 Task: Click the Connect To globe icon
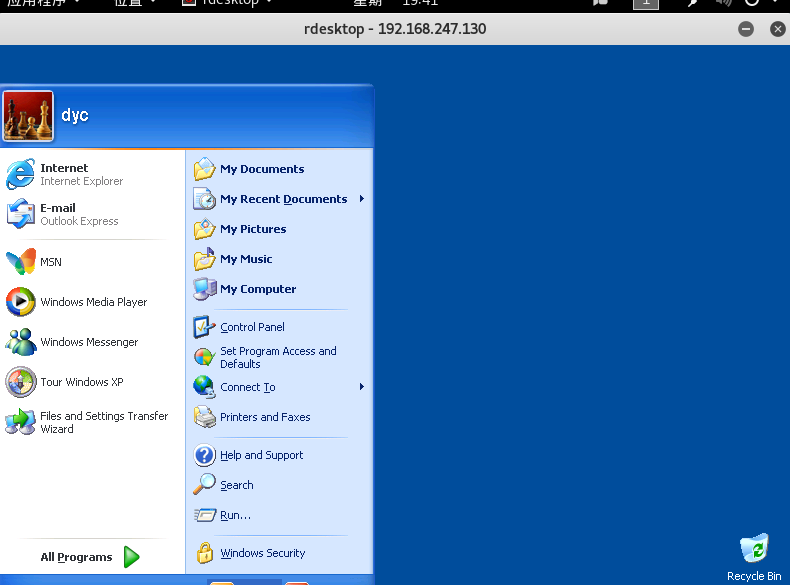(x=205, y=387)
